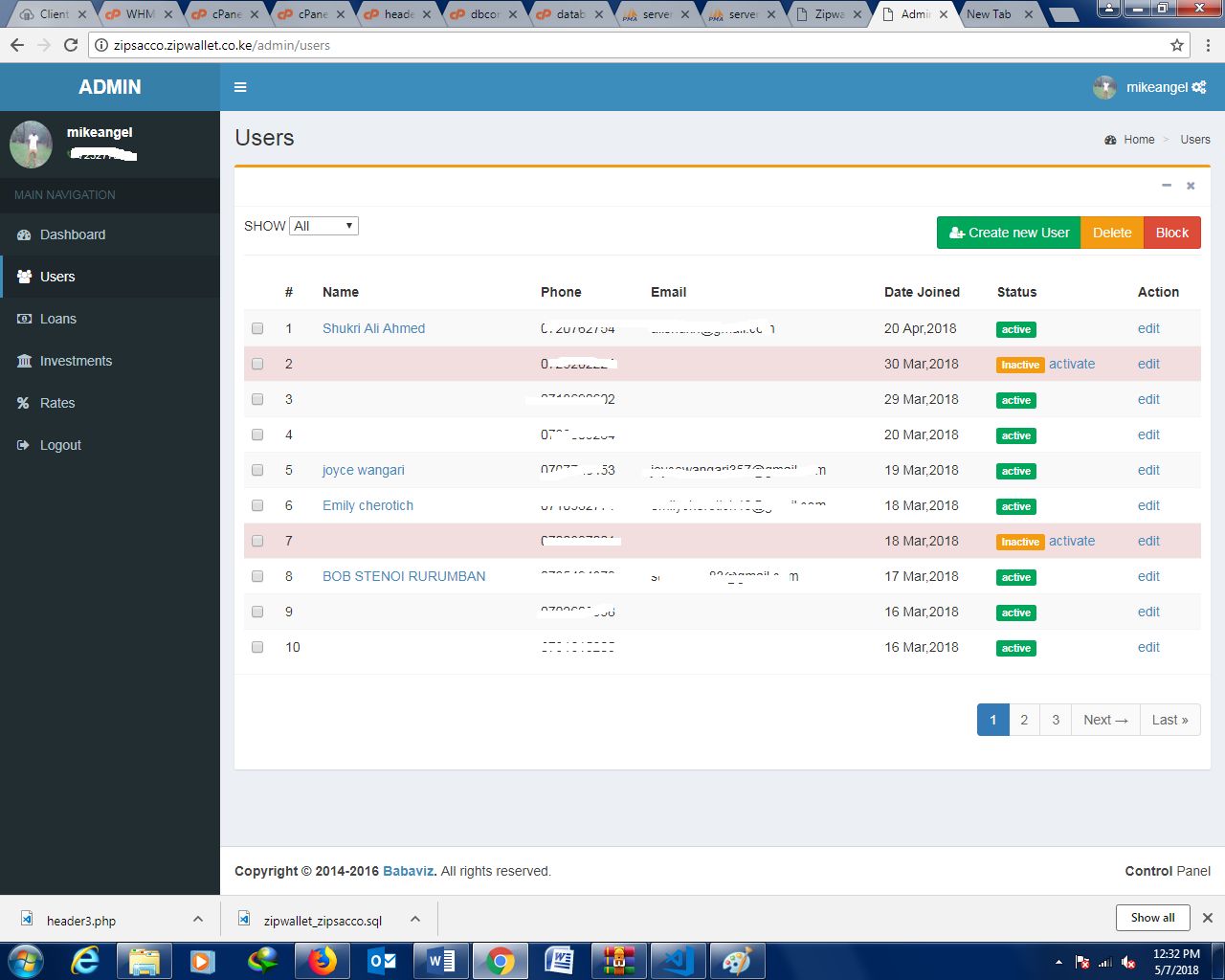Select joyce wangari's row checkbox
Image resolution: width=1225 pixels, height=980 pixels.
tap(257, 470)
